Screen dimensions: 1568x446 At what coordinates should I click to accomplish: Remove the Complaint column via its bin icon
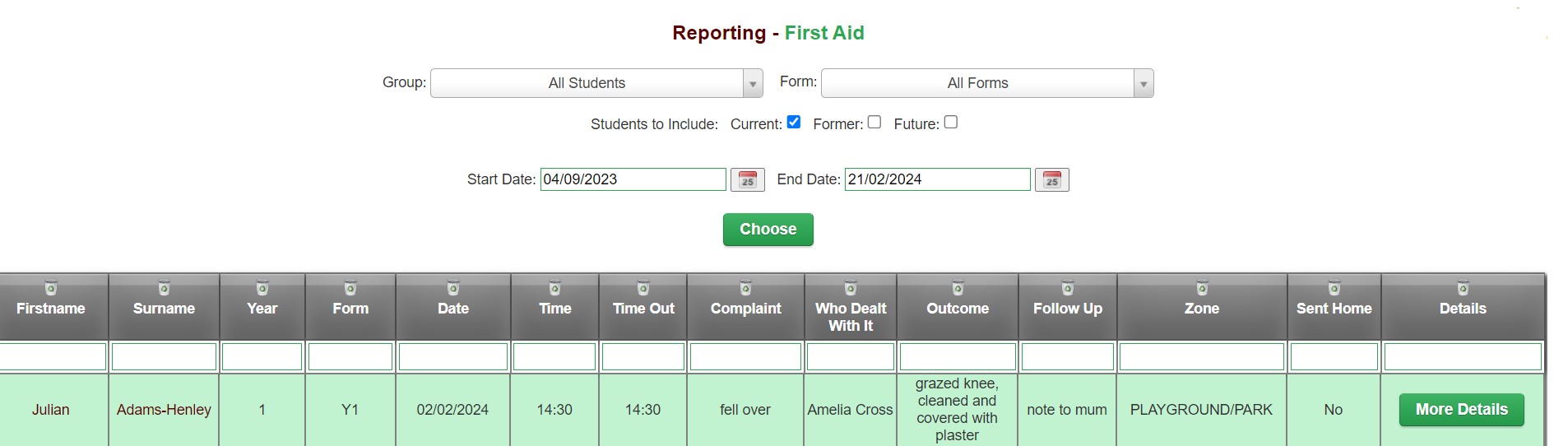tap(745, 288)
